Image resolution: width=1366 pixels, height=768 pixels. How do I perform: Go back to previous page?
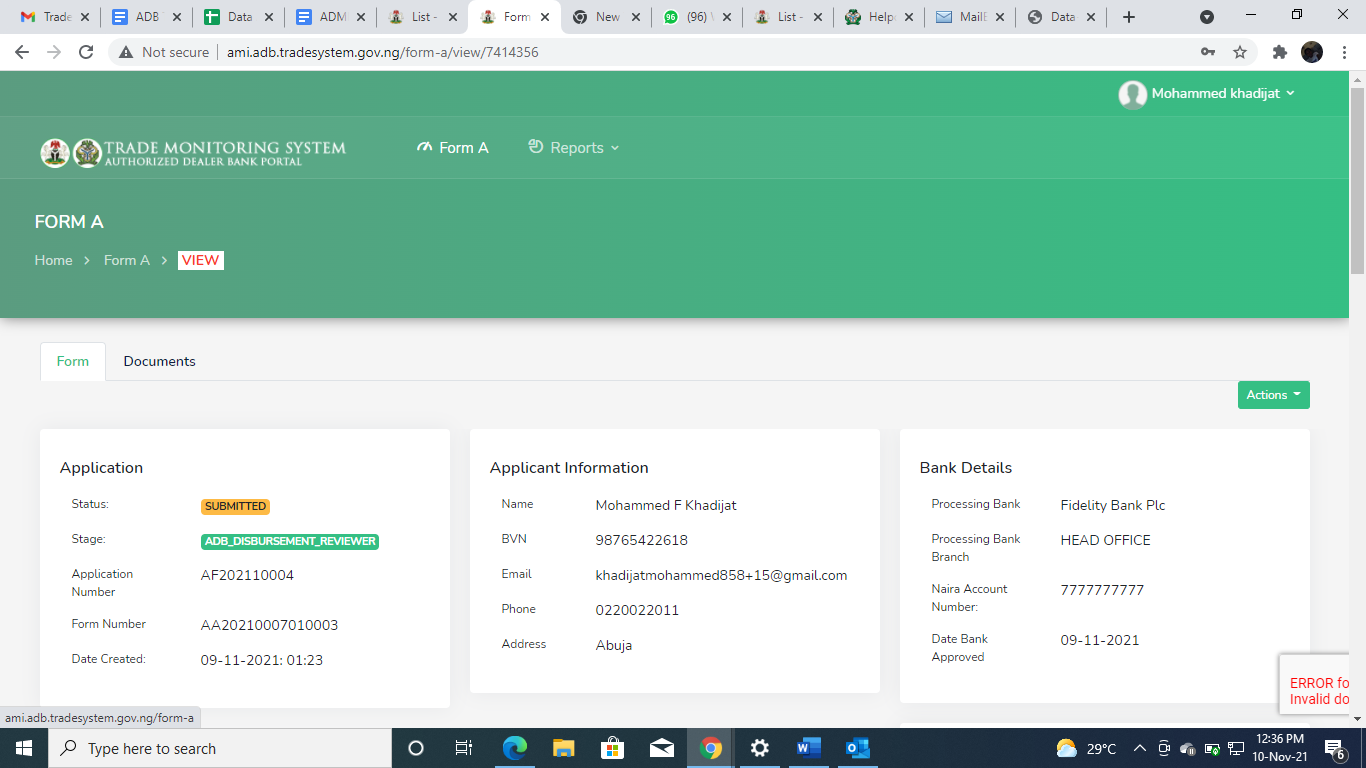(22, 52)
